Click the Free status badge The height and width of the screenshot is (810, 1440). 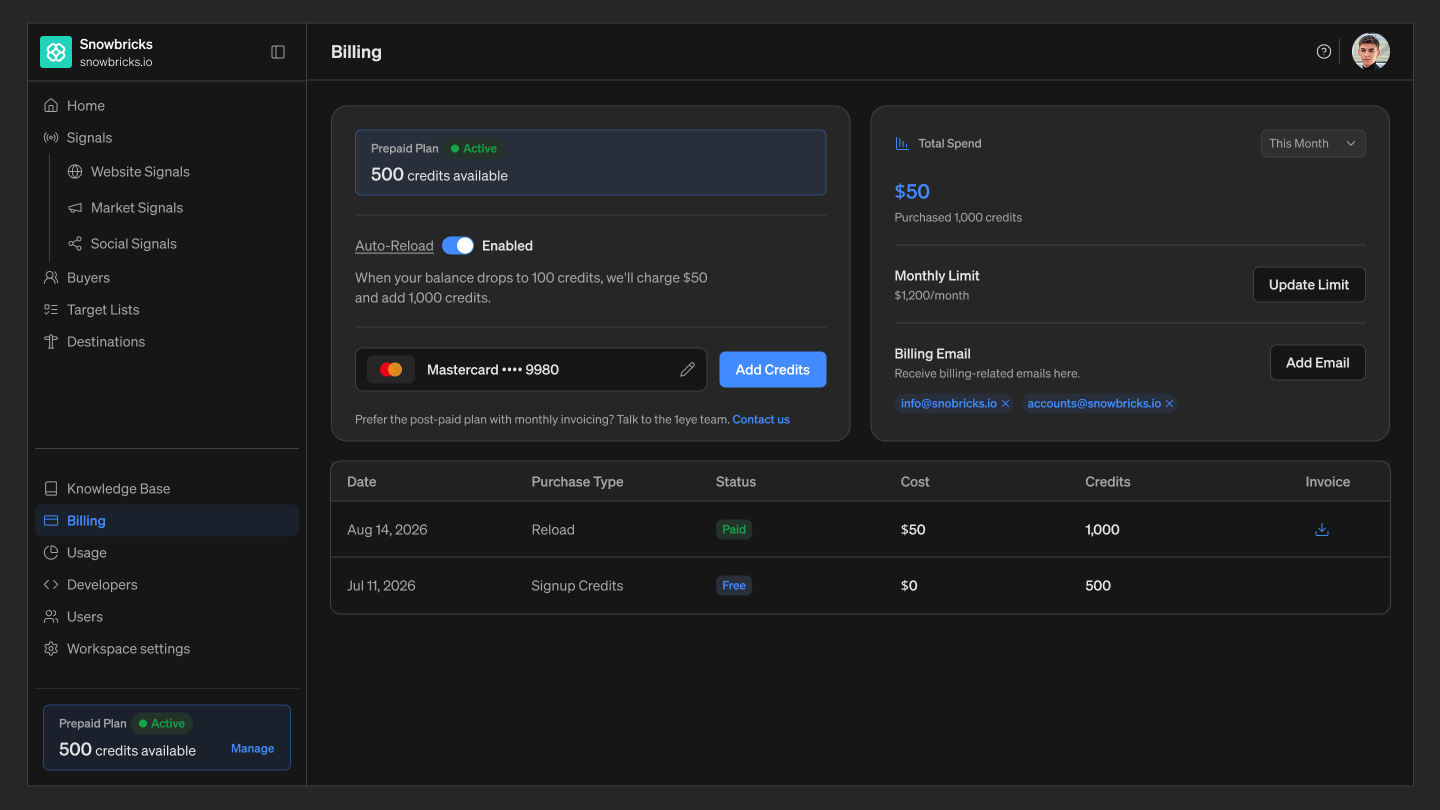tap(734, 586)
